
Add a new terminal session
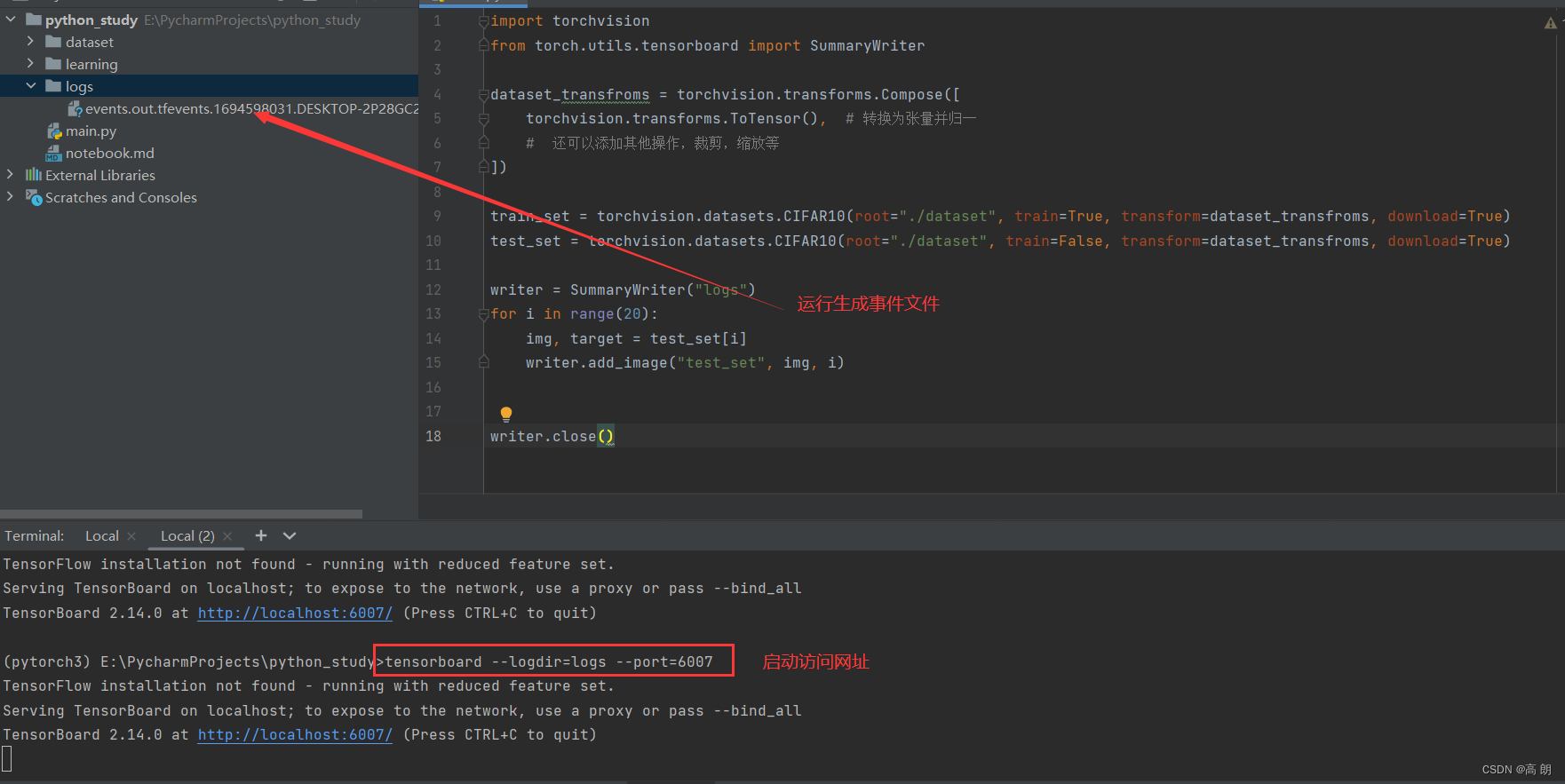pos(260,535)
